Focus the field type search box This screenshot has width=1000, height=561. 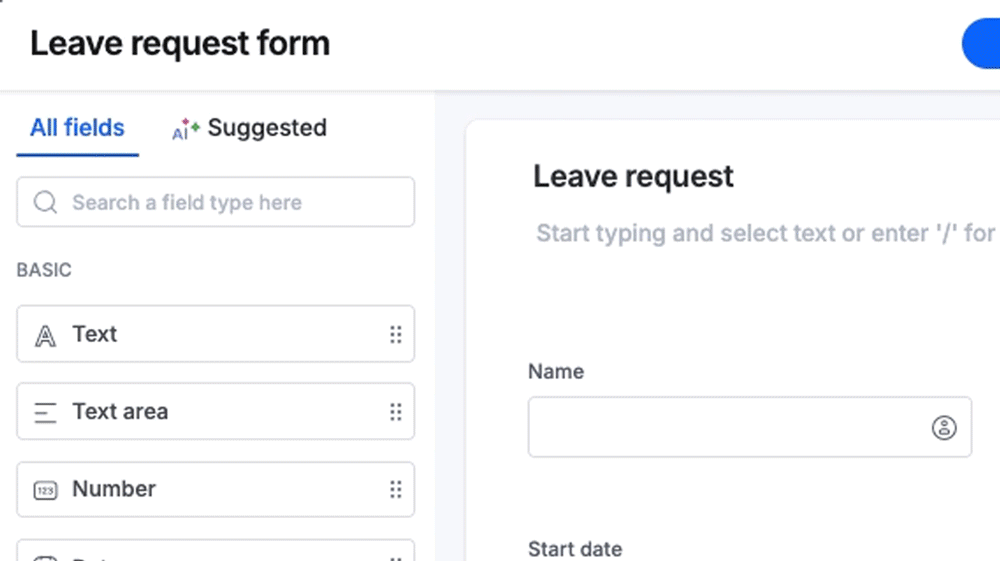point(216,202)
